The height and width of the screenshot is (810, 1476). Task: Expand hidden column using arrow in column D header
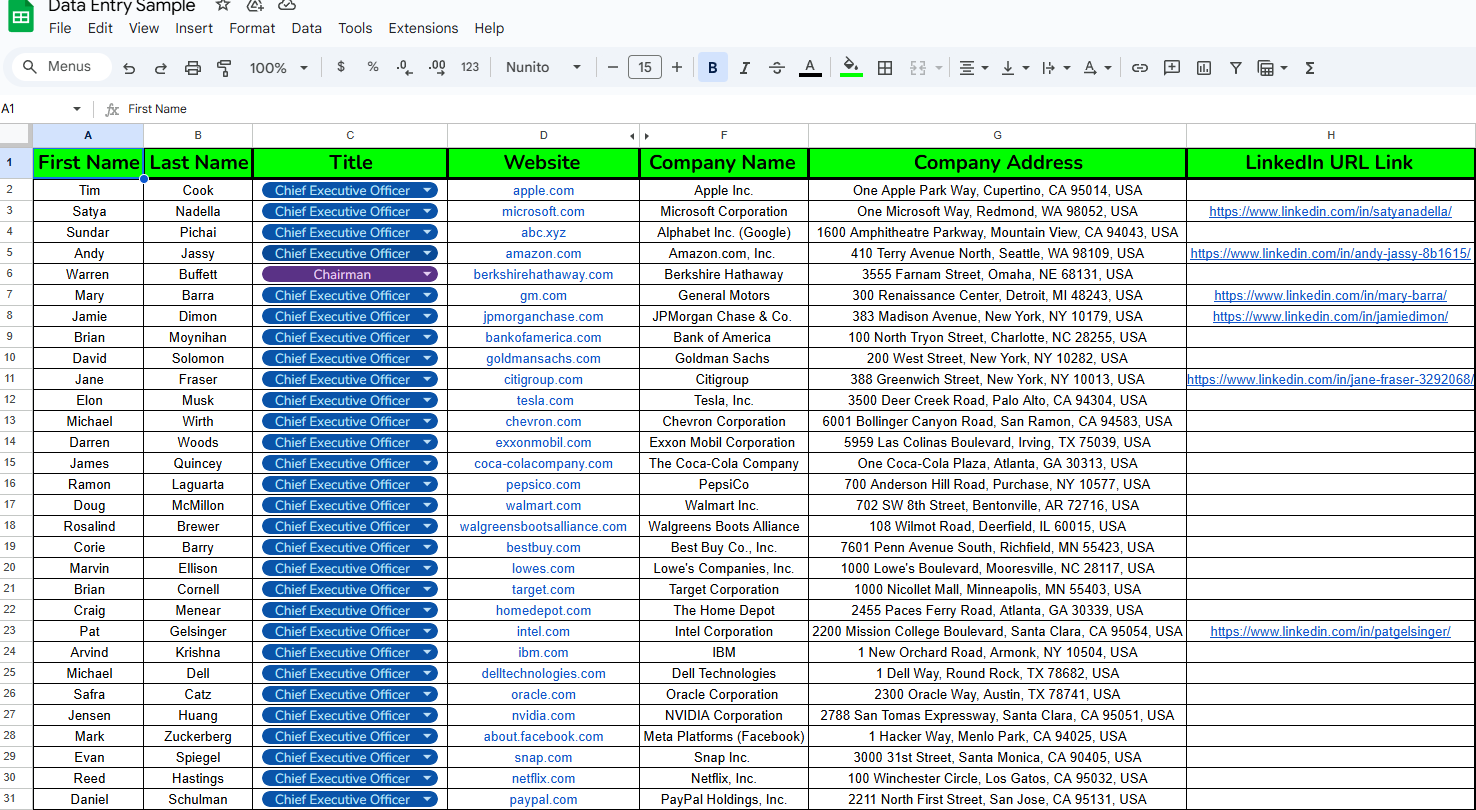point(632,136)
